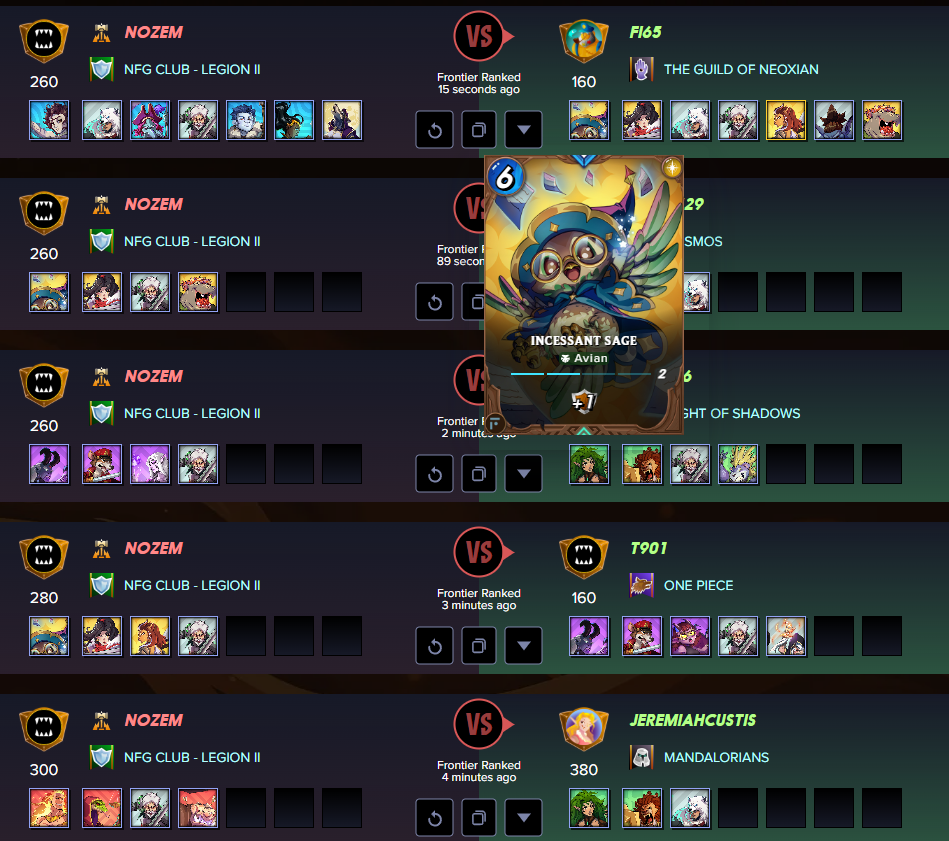This screenshot has height=841, width=949.
Task: Copy the team from the T901 battle
Action: click(x=479, y=646)
